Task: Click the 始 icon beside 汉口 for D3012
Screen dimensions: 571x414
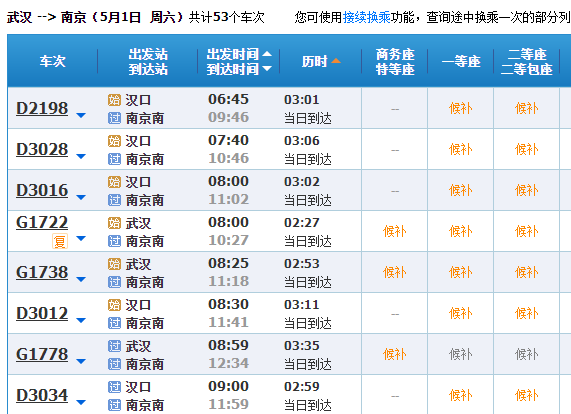Action: [x=114, y=305]
